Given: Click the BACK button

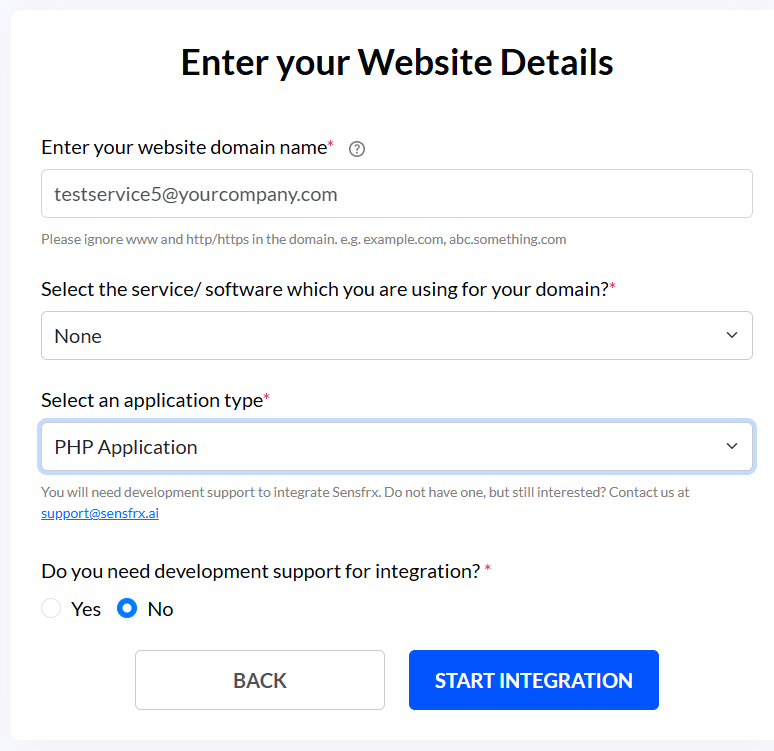Looking at the screenshot, I should pos(260,680).
